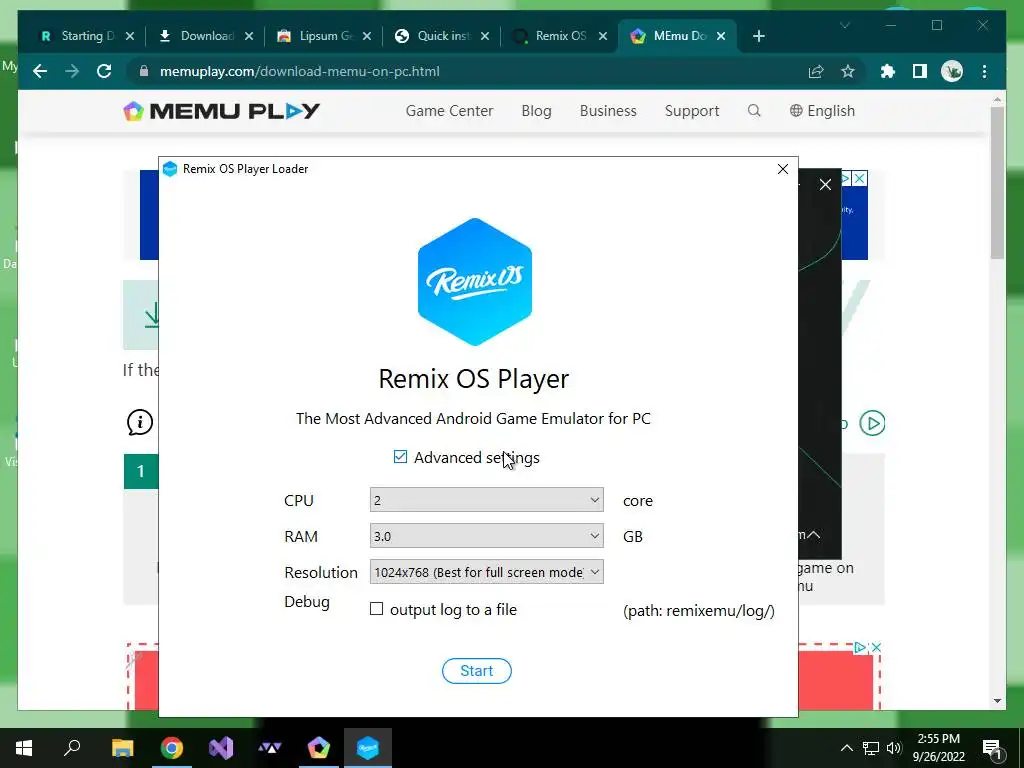Open Windows taskbar search
The image size is (1024, 768).
(72, 748)
